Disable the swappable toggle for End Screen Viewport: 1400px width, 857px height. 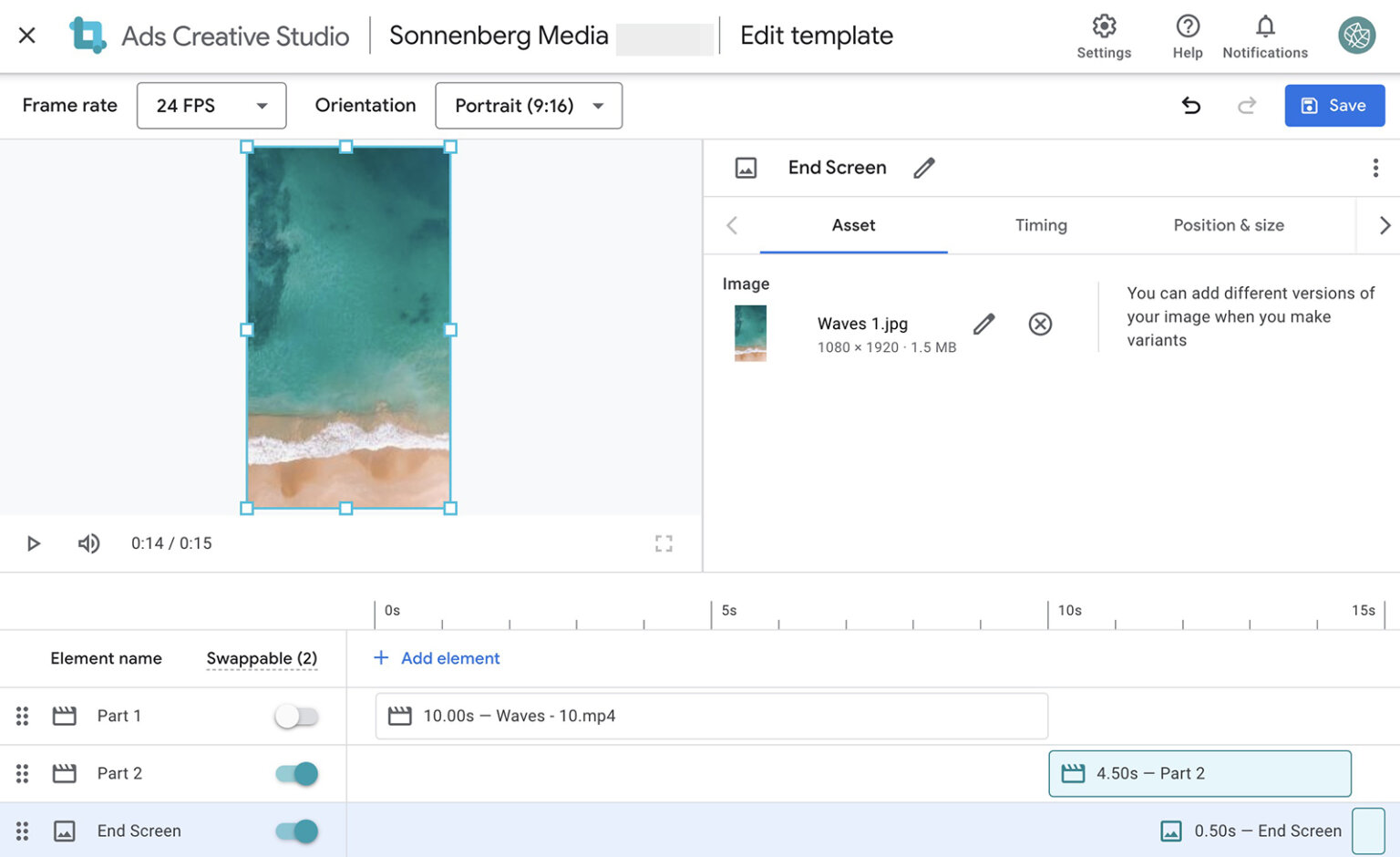coord(296,831)
